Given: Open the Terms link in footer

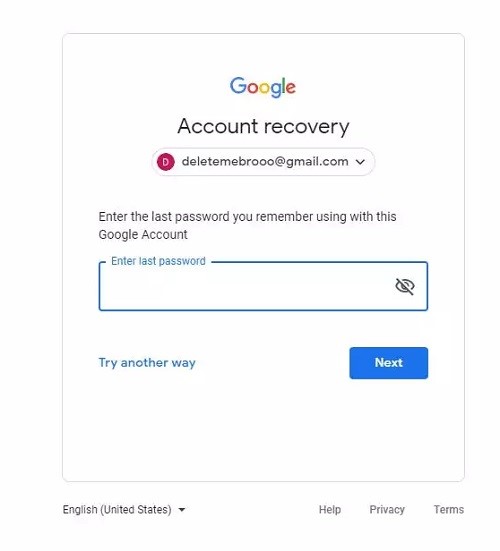Looking at the screenshot, I should (x=449, y=510).
